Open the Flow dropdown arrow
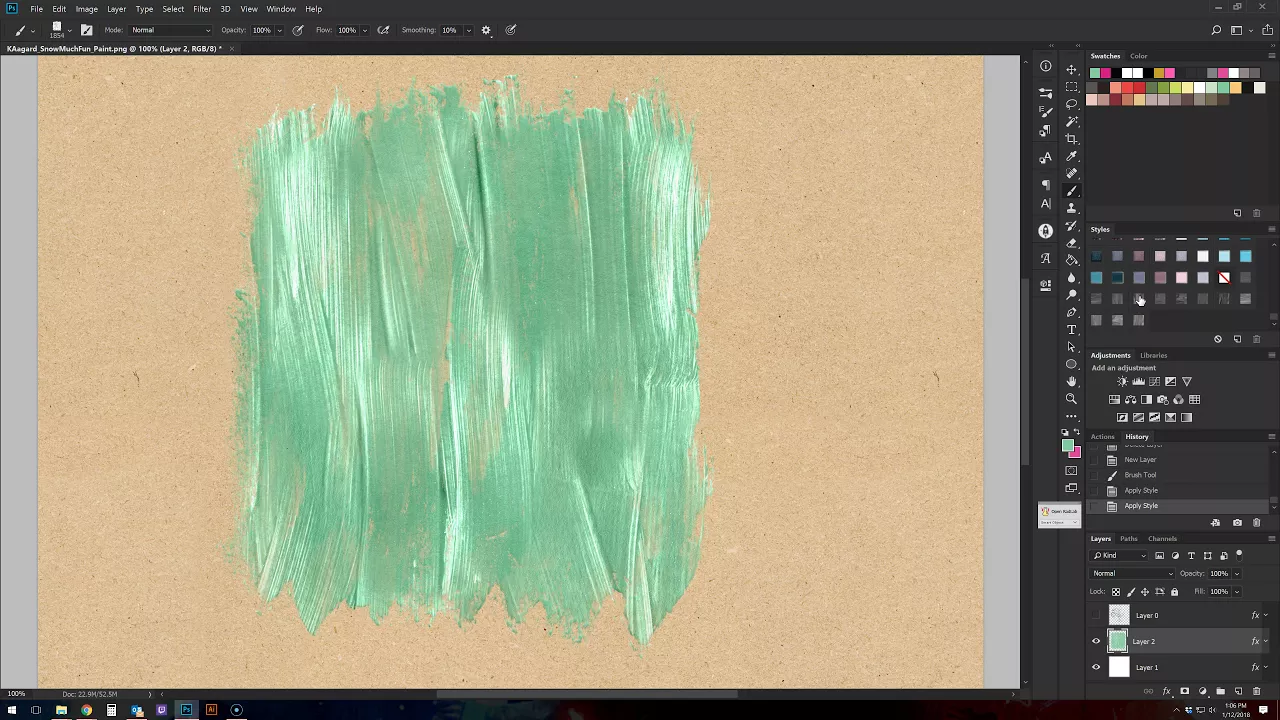Image resolution: width=1280 pixels, height=720 pixels. 364,30
